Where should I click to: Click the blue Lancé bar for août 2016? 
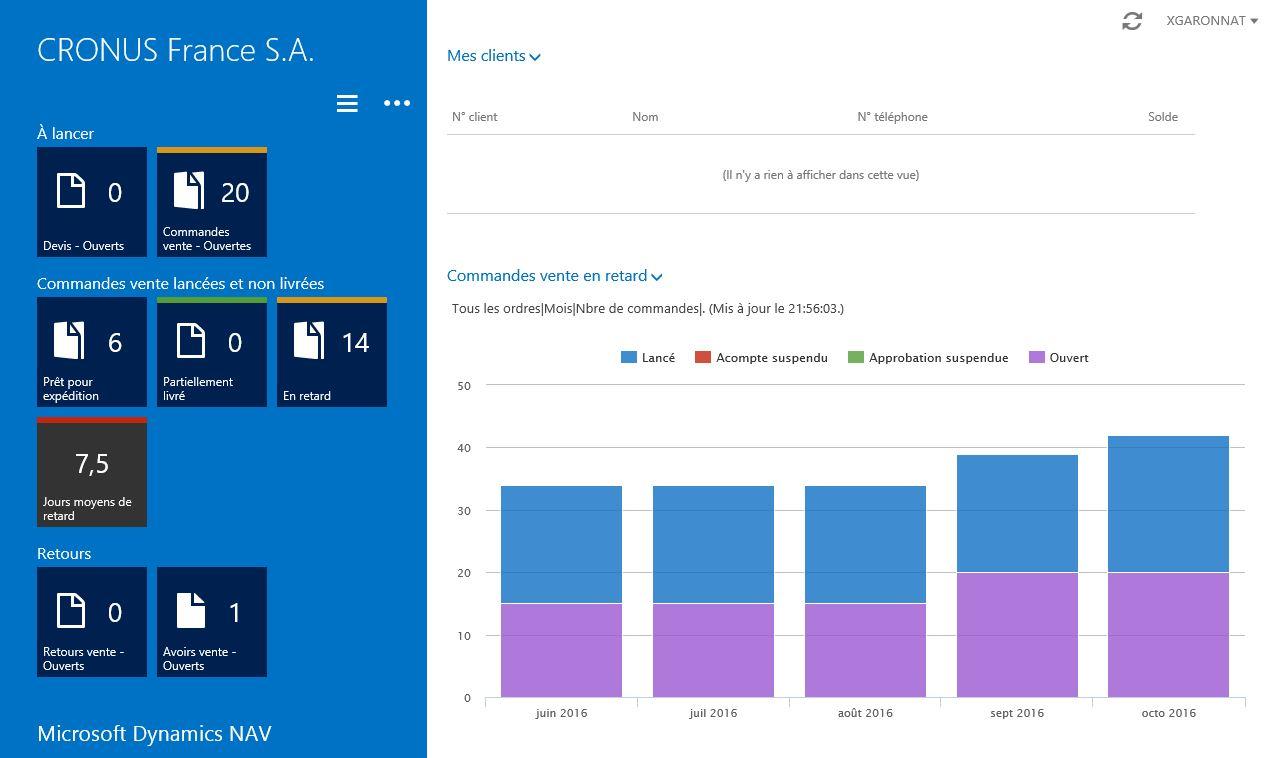pos(865,545)
